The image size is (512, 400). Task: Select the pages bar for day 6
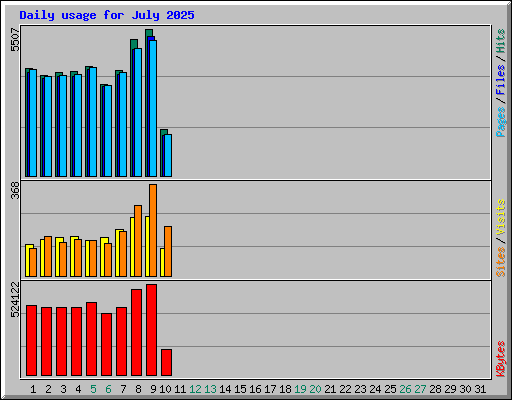point(108,131)
